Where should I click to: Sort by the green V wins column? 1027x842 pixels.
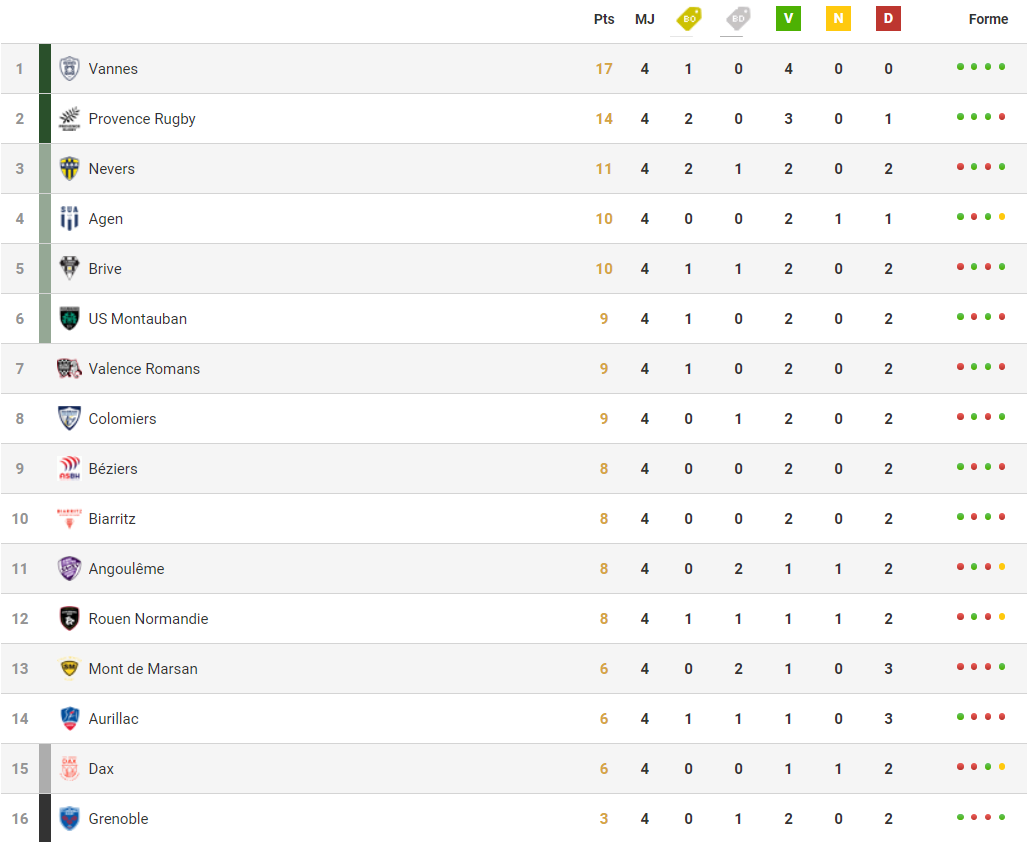pyautogui.click(x=788, y=18)
